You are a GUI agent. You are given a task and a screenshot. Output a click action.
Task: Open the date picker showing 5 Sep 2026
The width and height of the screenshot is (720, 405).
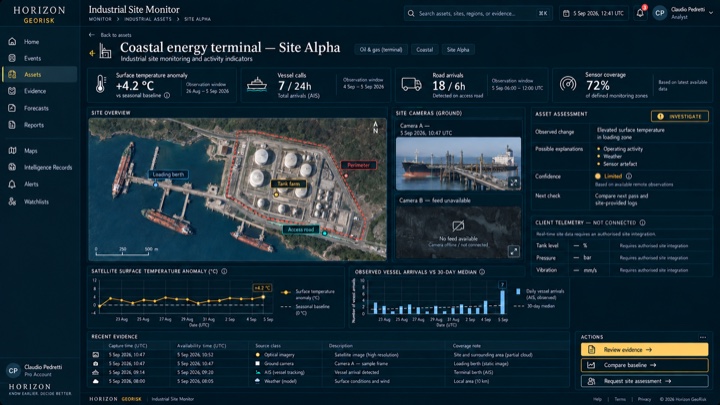(593, 14)
